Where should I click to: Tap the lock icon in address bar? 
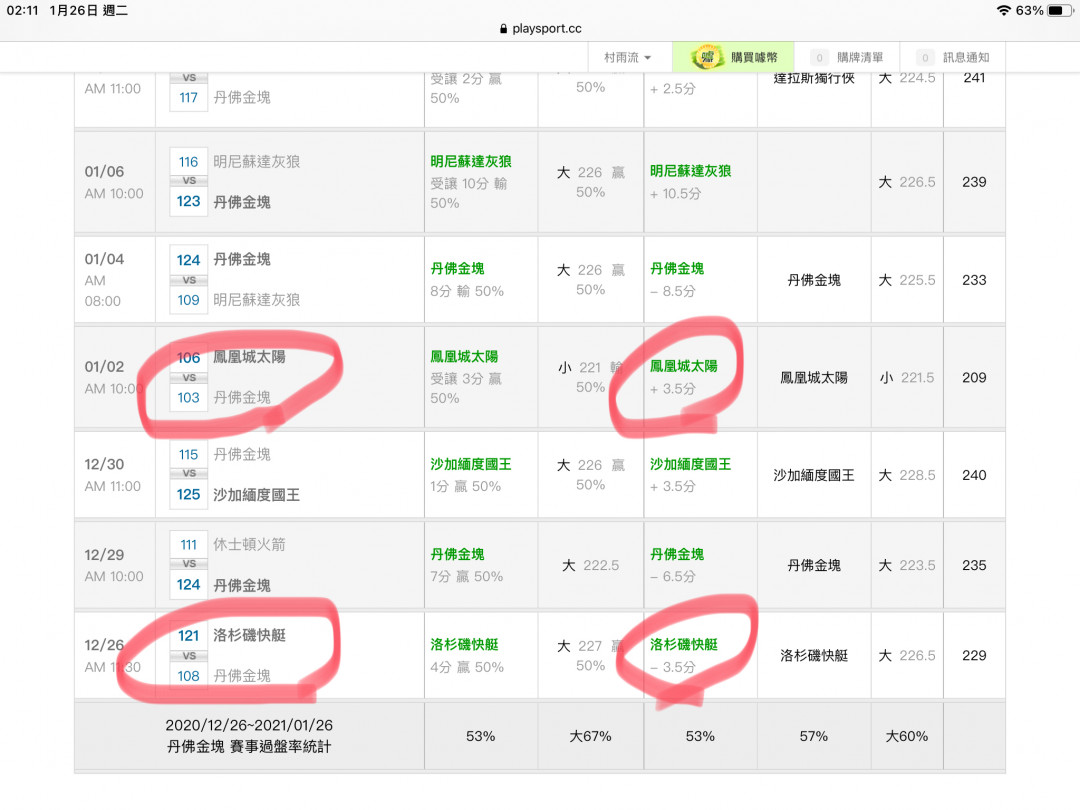tap(503, 28)
